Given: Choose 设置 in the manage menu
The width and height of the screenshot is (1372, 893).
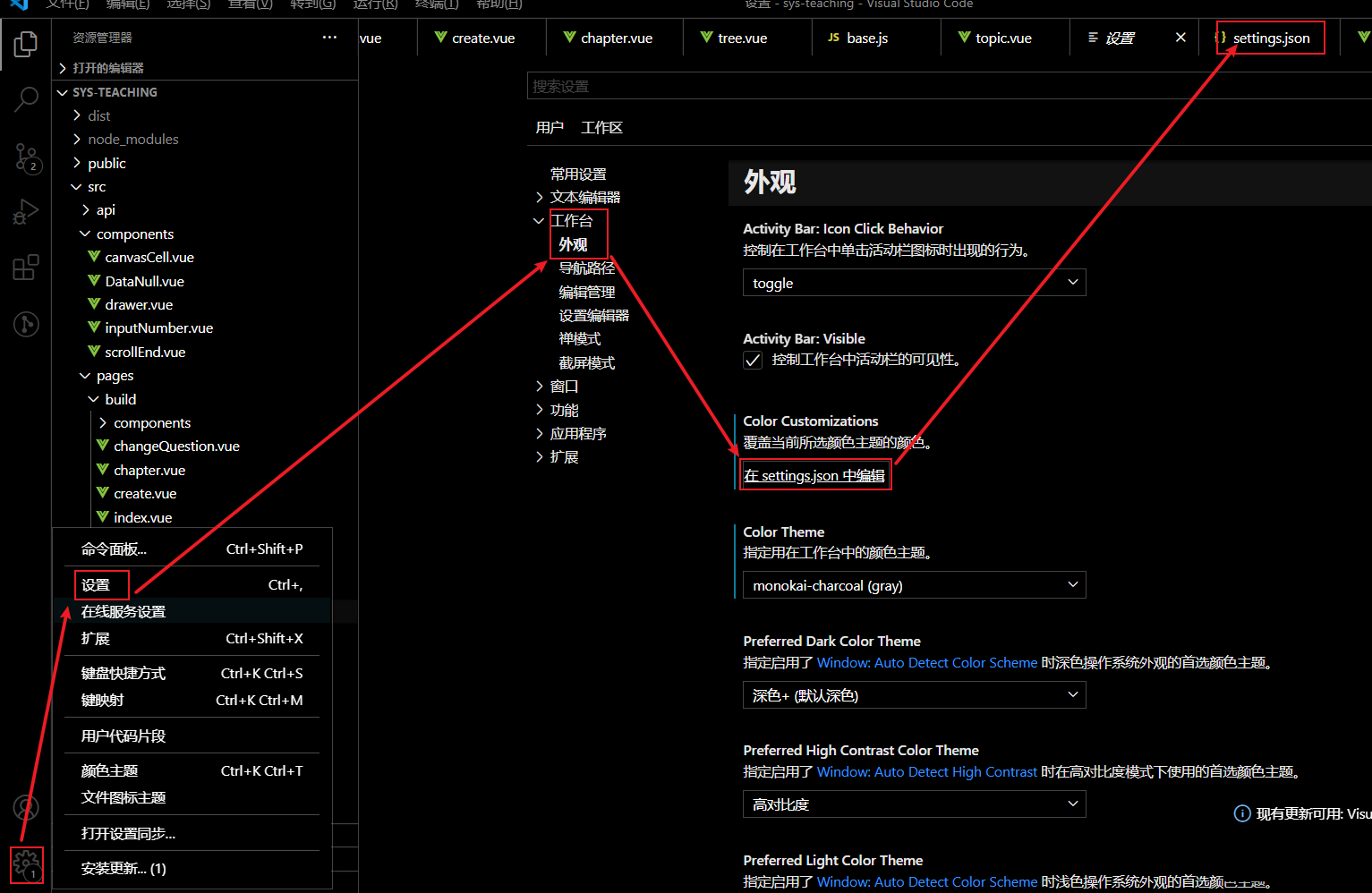Looking at the screenshot, I should click(192, 585).
